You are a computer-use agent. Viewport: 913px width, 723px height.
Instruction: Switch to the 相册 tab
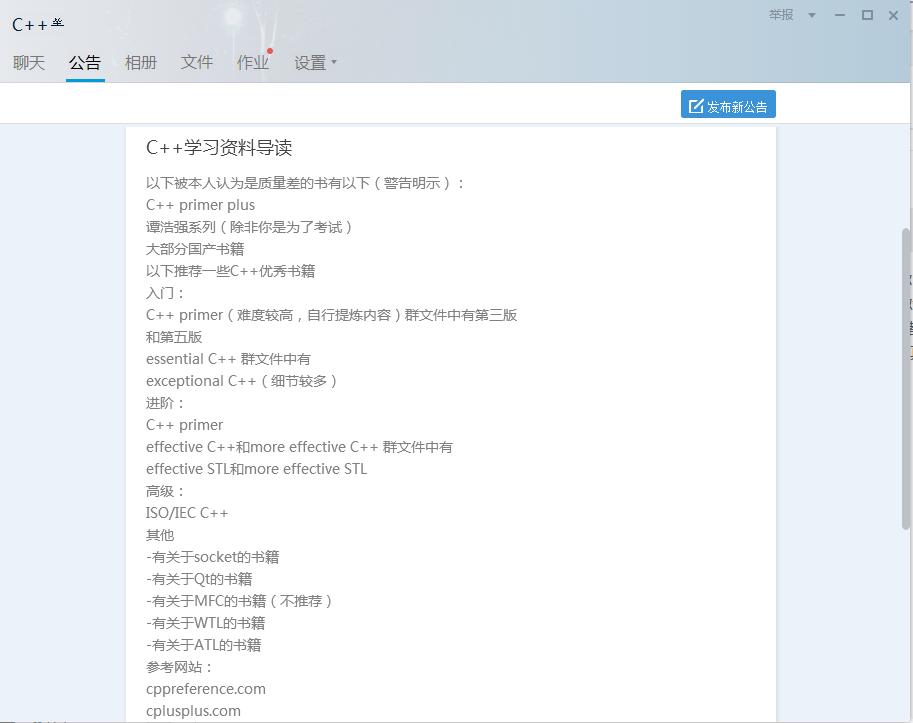[141, 62]
